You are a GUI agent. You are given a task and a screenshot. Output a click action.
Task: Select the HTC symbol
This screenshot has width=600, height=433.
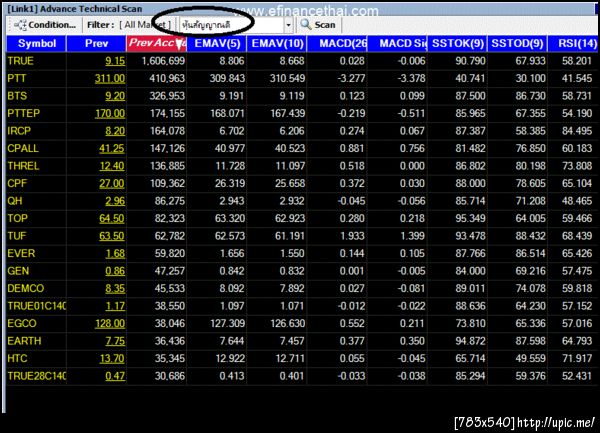17,358
